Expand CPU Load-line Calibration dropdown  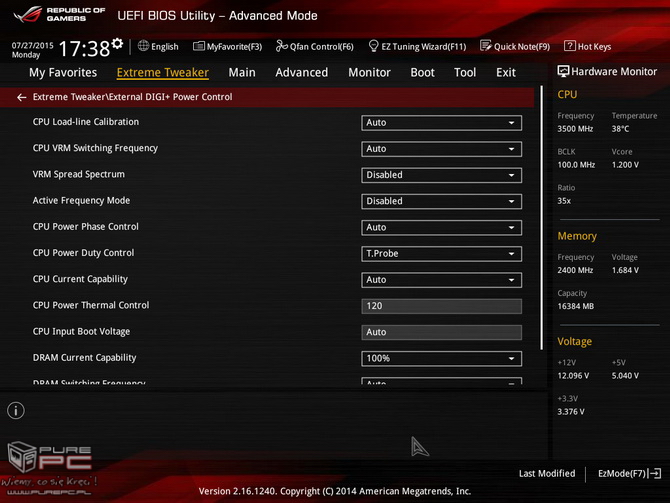(x=441, y=123)
